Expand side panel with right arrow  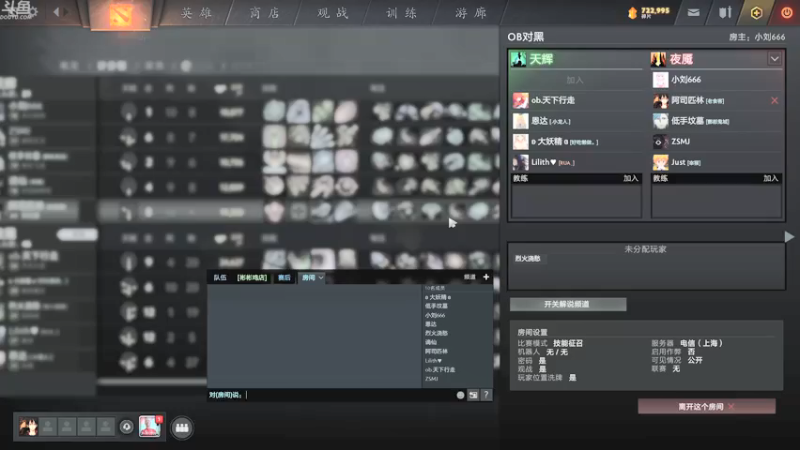click(x=789, y=237)
